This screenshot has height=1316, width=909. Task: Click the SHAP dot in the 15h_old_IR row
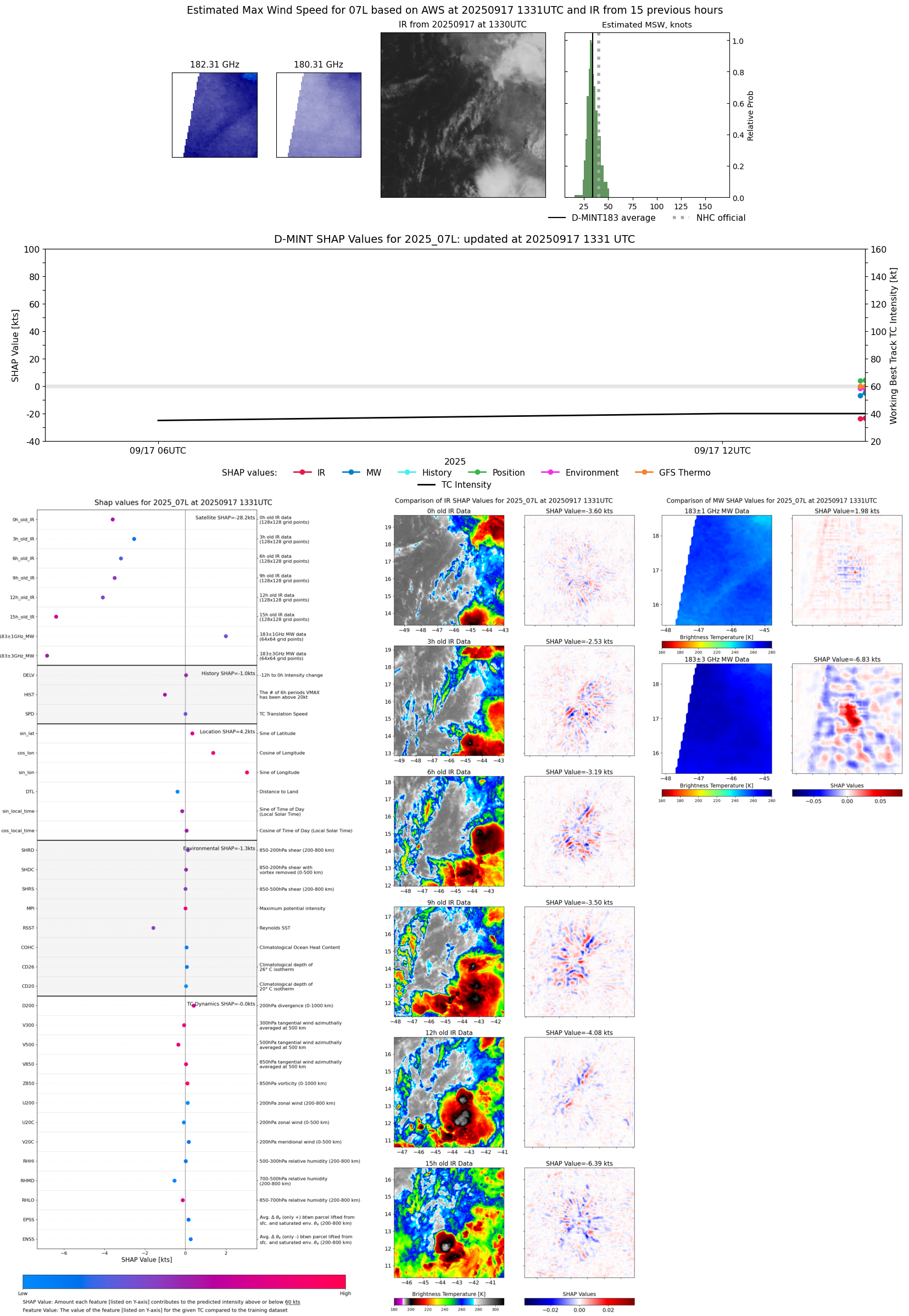pyautogui.click(x=56, y=617)
